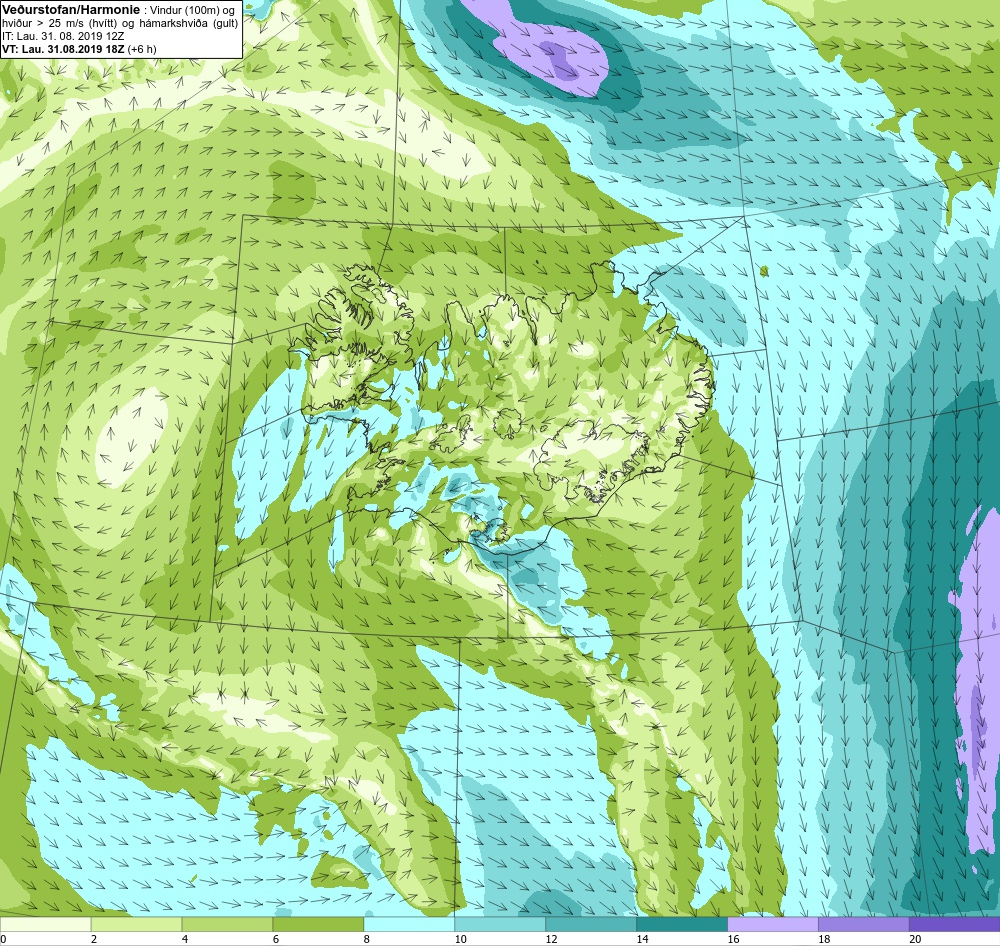Click the 16–18 m/s light purple swatch
Viewport: 1000px width, 946px height.
point(772,924)
